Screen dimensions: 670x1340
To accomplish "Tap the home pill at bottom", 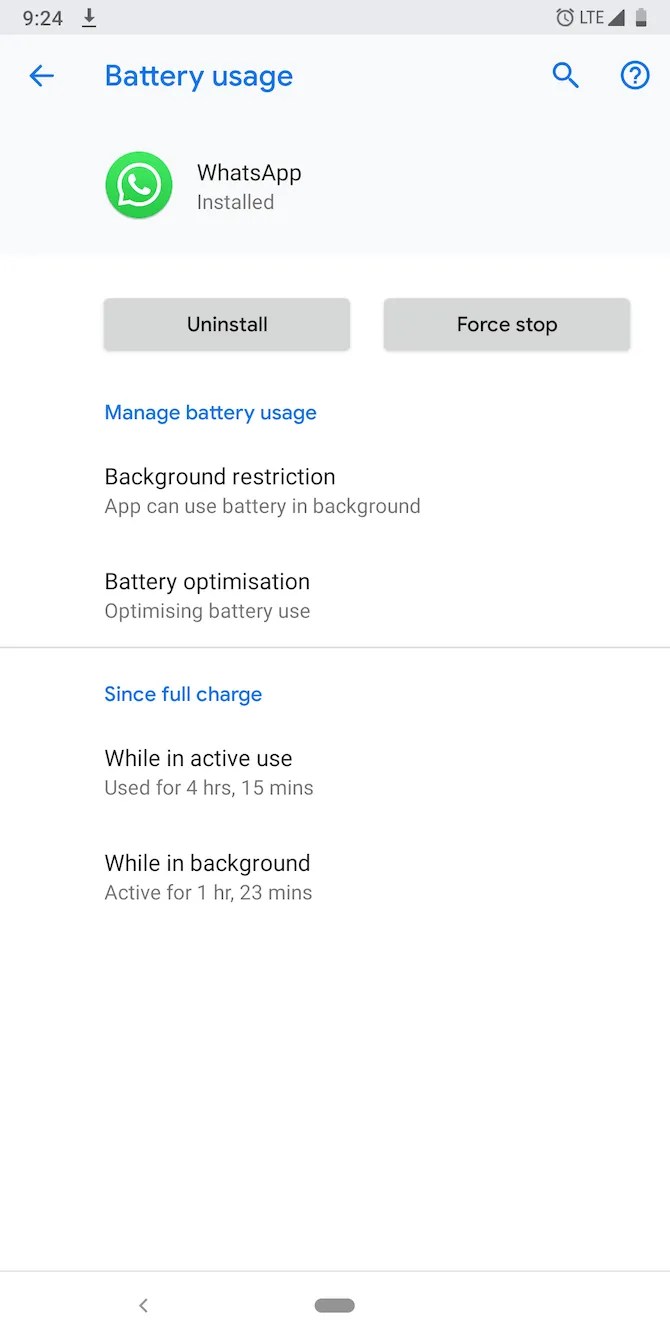I will point(335,1305).
